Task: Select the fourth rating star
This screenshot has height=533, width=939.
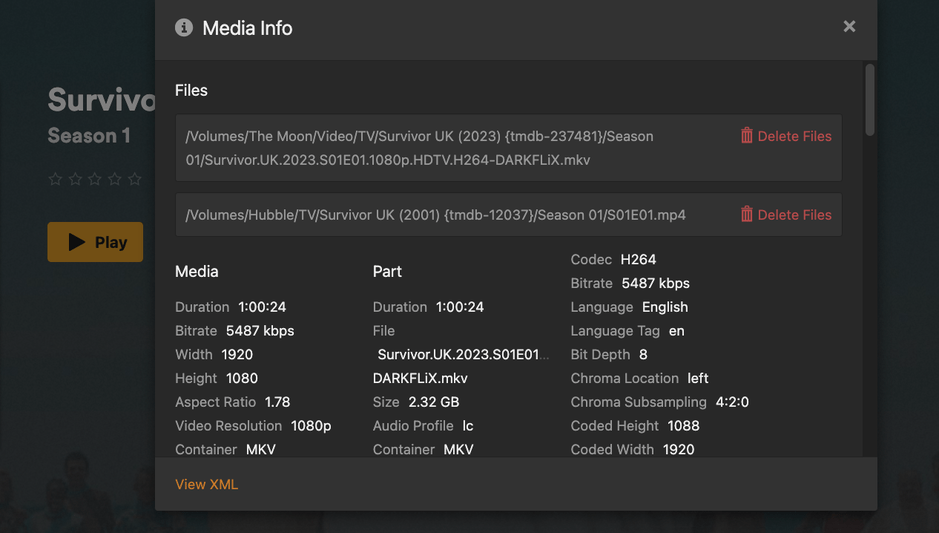Action: coord(115,179)
